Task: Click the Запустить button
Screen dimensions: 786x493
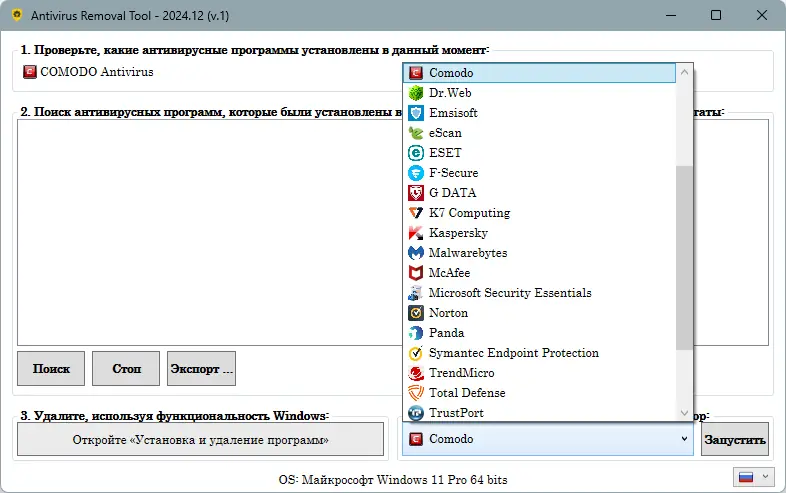Action: (x=735, y=439)
